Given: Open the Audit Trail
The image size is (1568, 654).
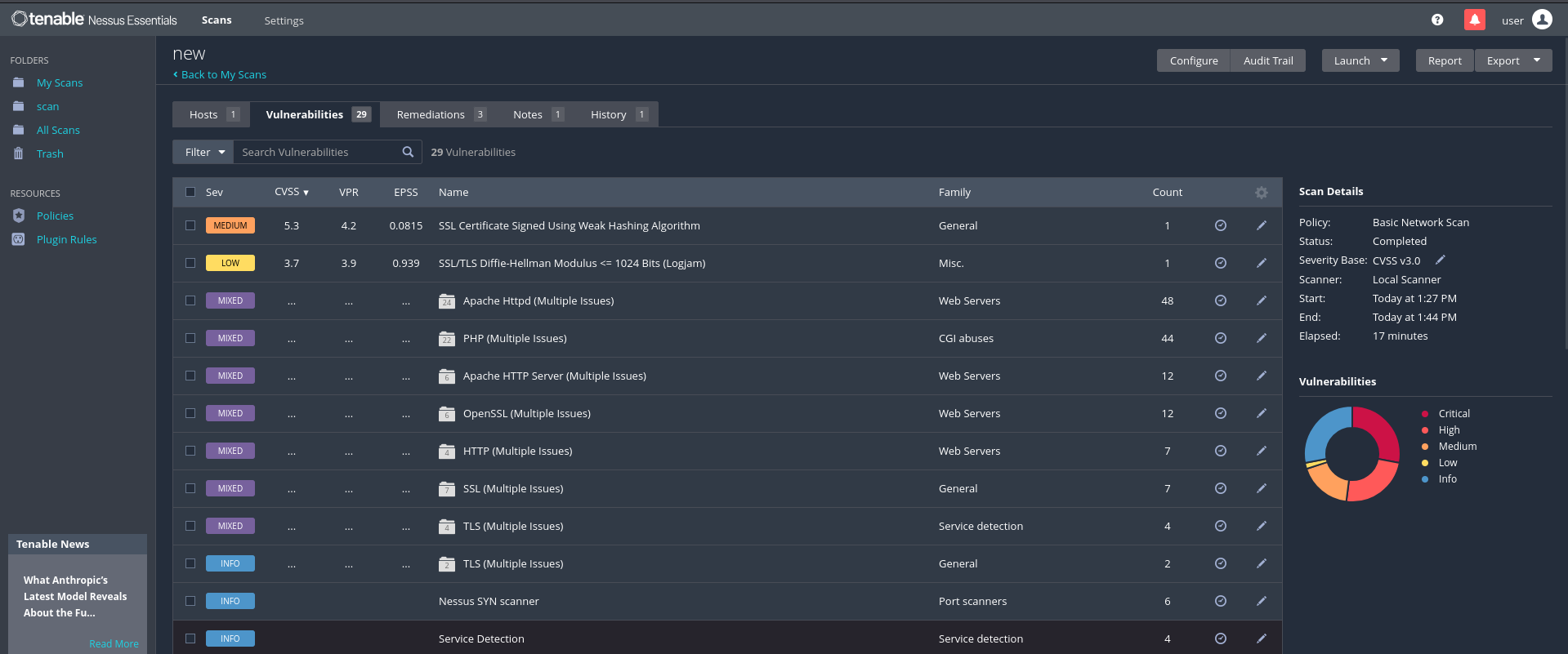Looking at the screenshot, I should [1268, 60].
